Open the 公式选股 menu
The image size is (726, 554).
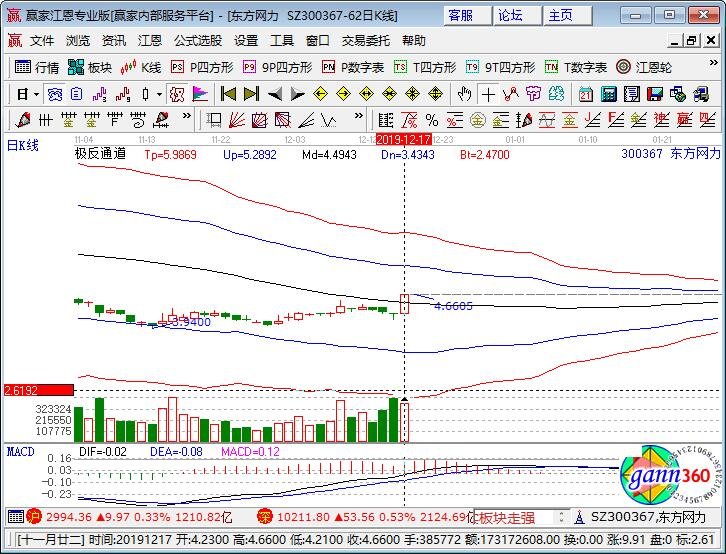click(x=198, y=41)
